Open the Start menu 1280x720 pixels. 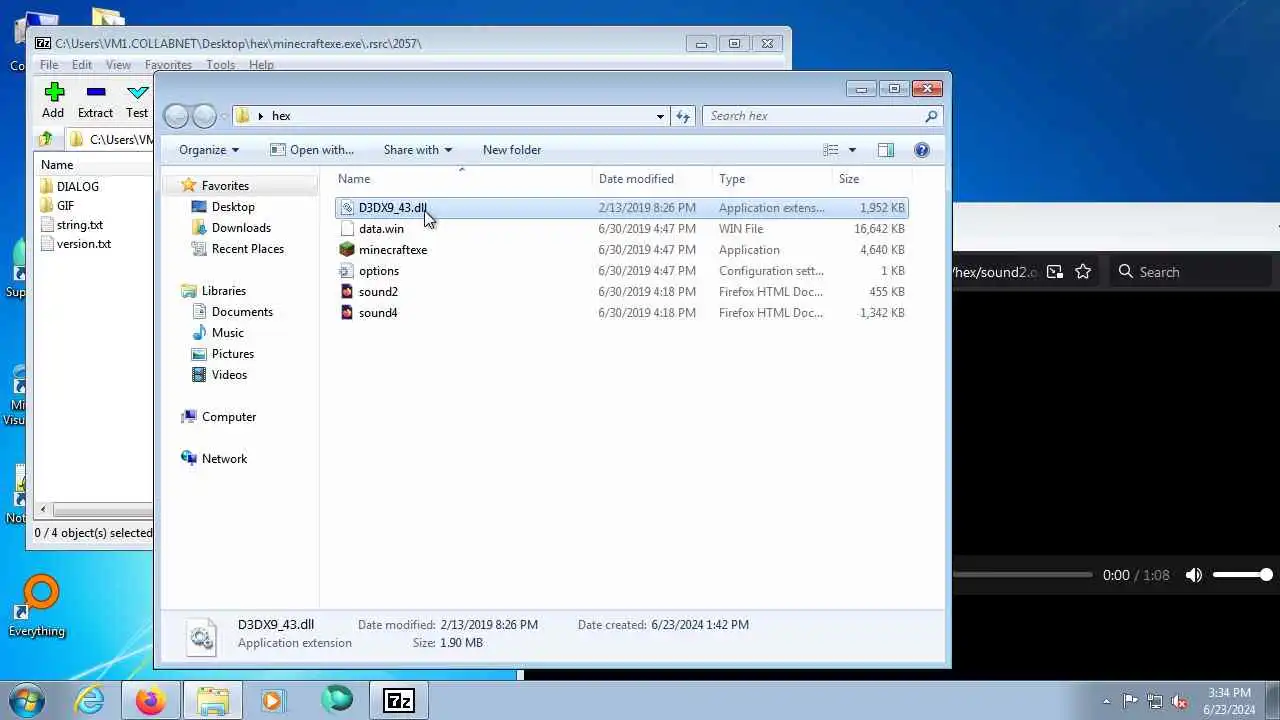click(x=26, y=700)
